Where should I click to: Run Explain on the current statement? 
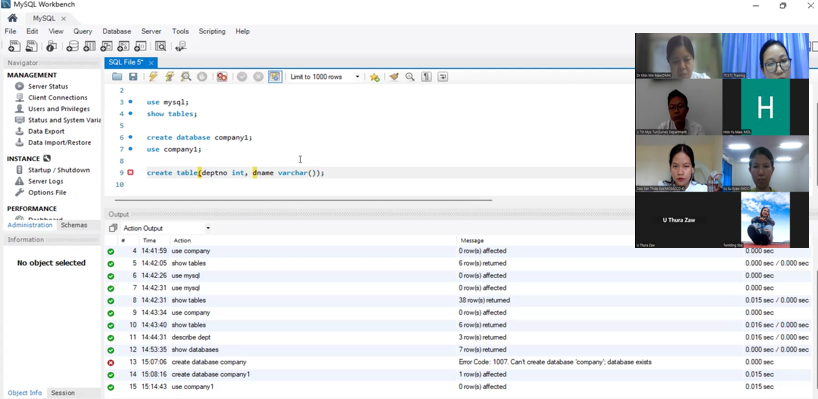click(185, 77)
